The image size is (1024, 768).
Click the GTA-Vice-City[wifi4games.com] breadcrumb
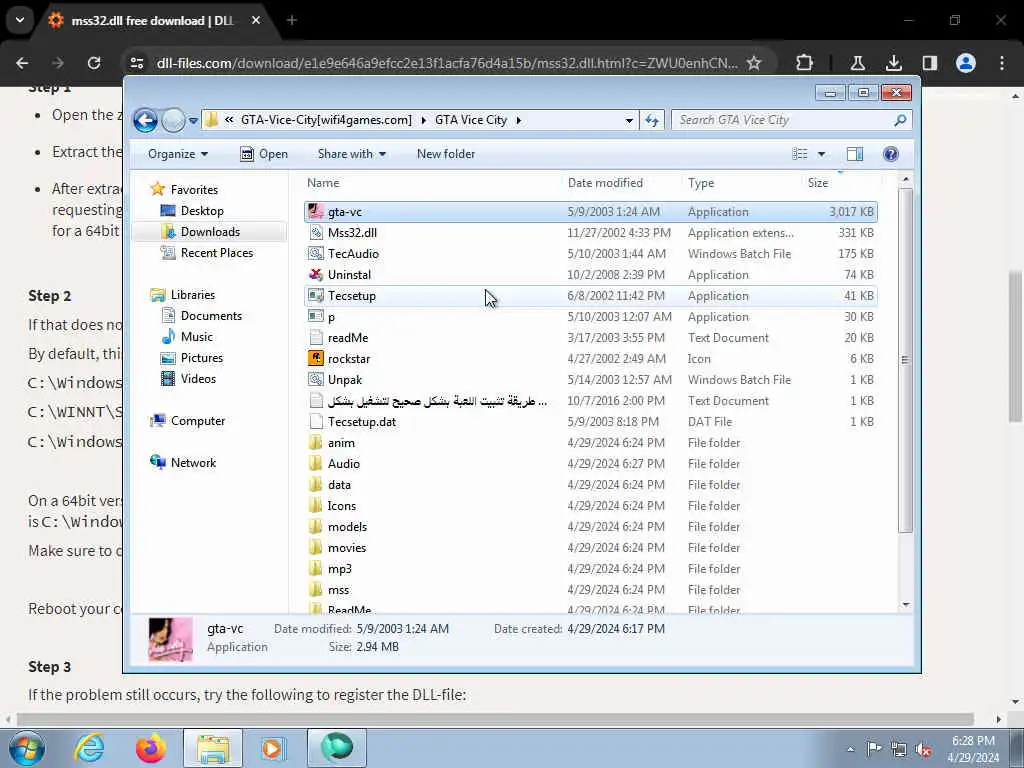(x=326, y=120)
